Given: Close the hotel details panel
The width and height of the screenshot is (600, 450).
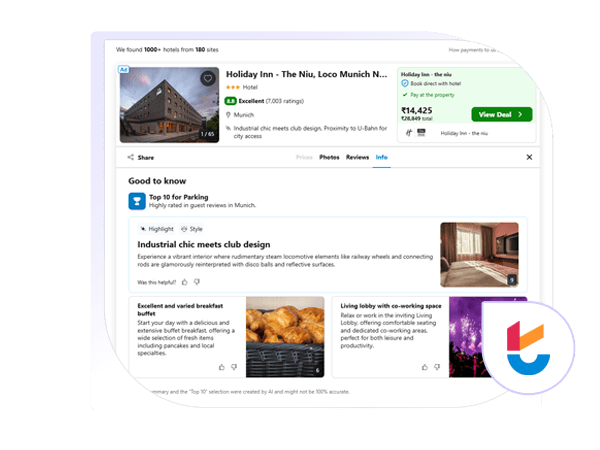Looking at the screenshot, I should click(x=529, y=157).
